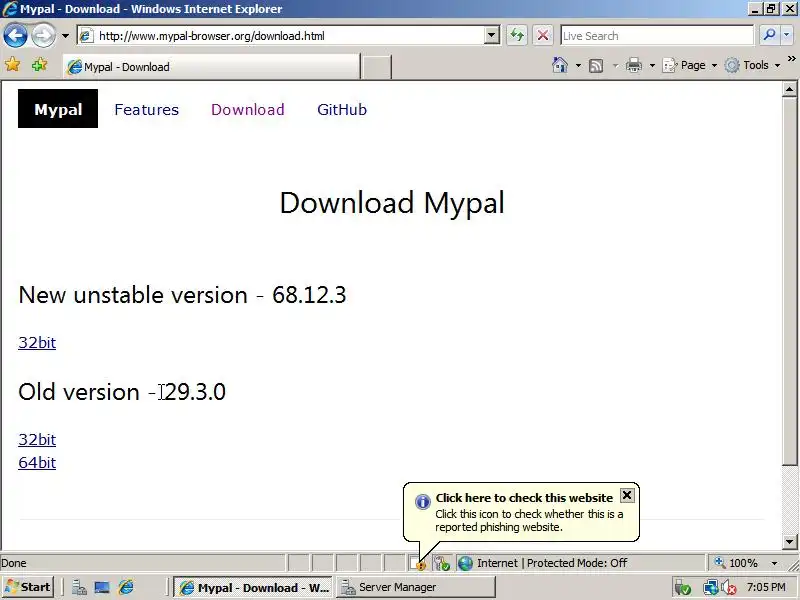Open search provider options dropdown
Image resolution: width=800 pixels, height=600 pixels.
point(786,35)
